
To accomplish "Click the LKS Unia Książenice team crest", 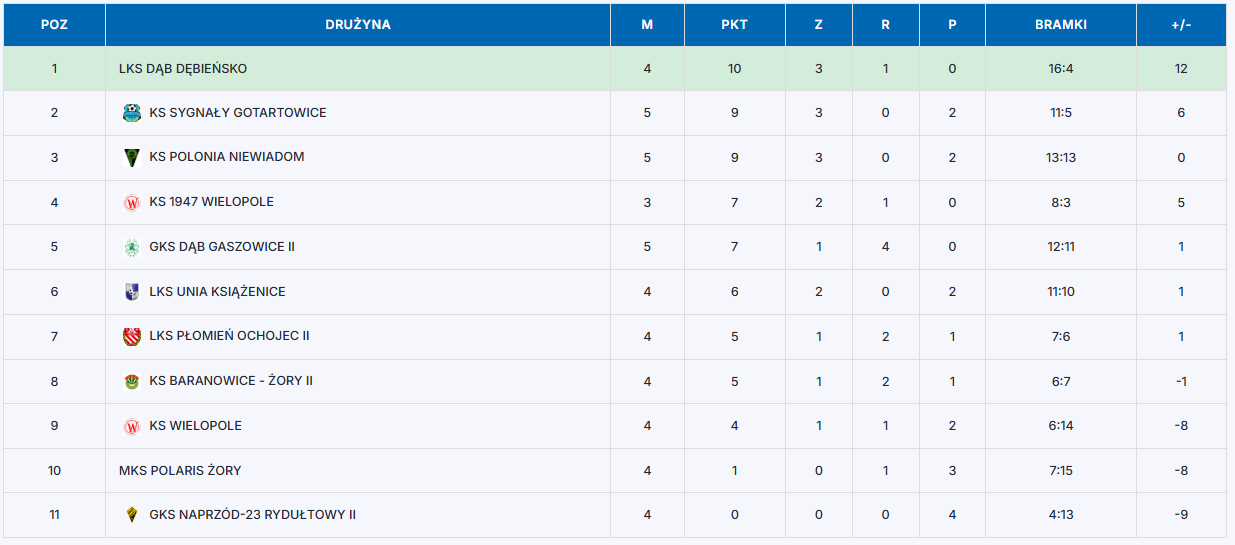I will [x=131, y=292].
